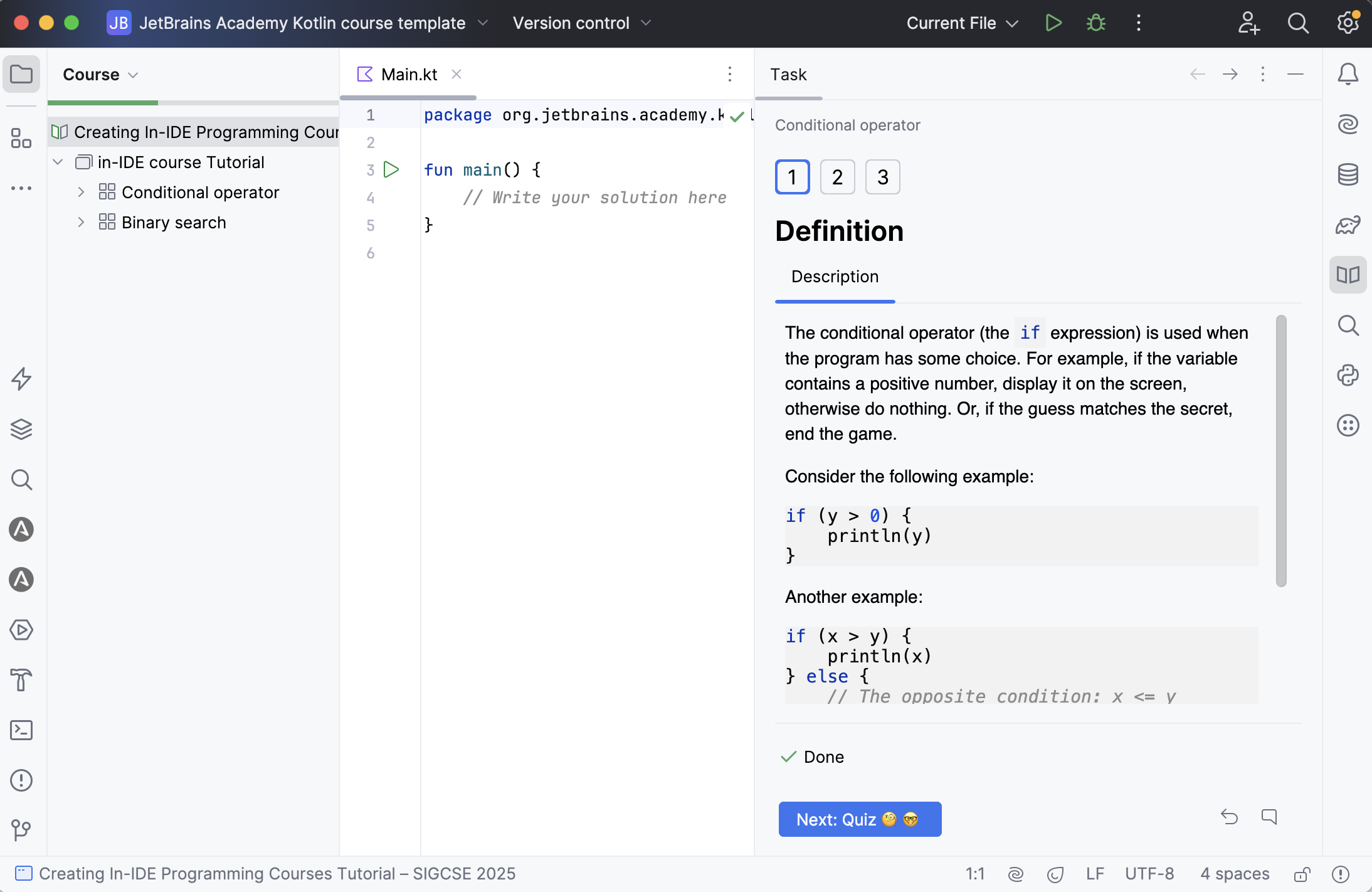Go to task step 3

coord(883,177)
